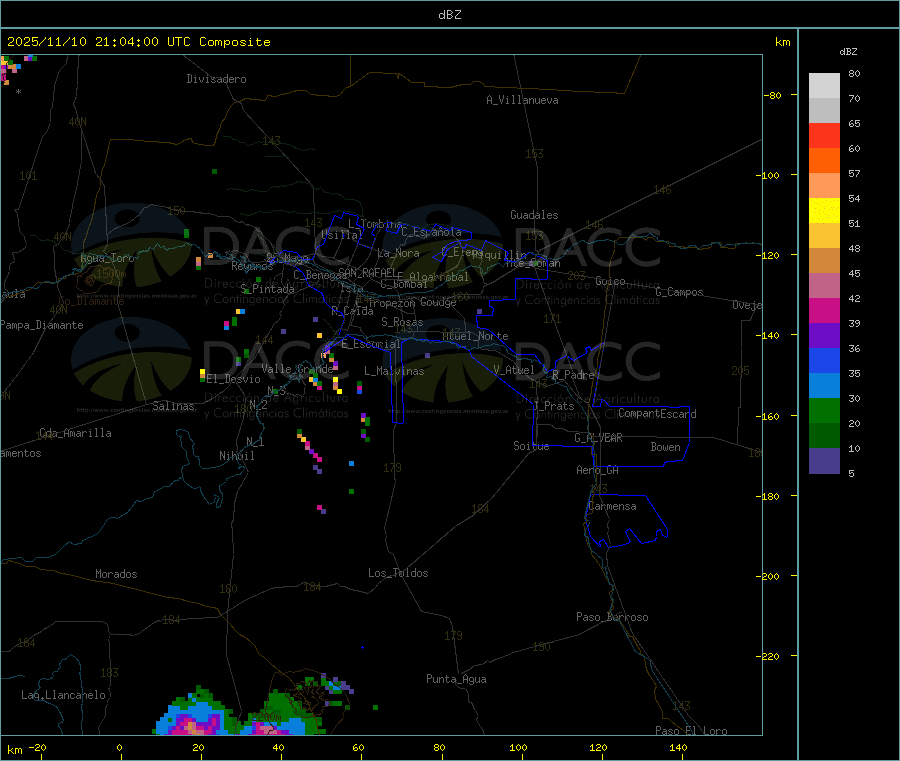Select the 'Goudge' place label
900x761 pixels.
pos(438,302)
